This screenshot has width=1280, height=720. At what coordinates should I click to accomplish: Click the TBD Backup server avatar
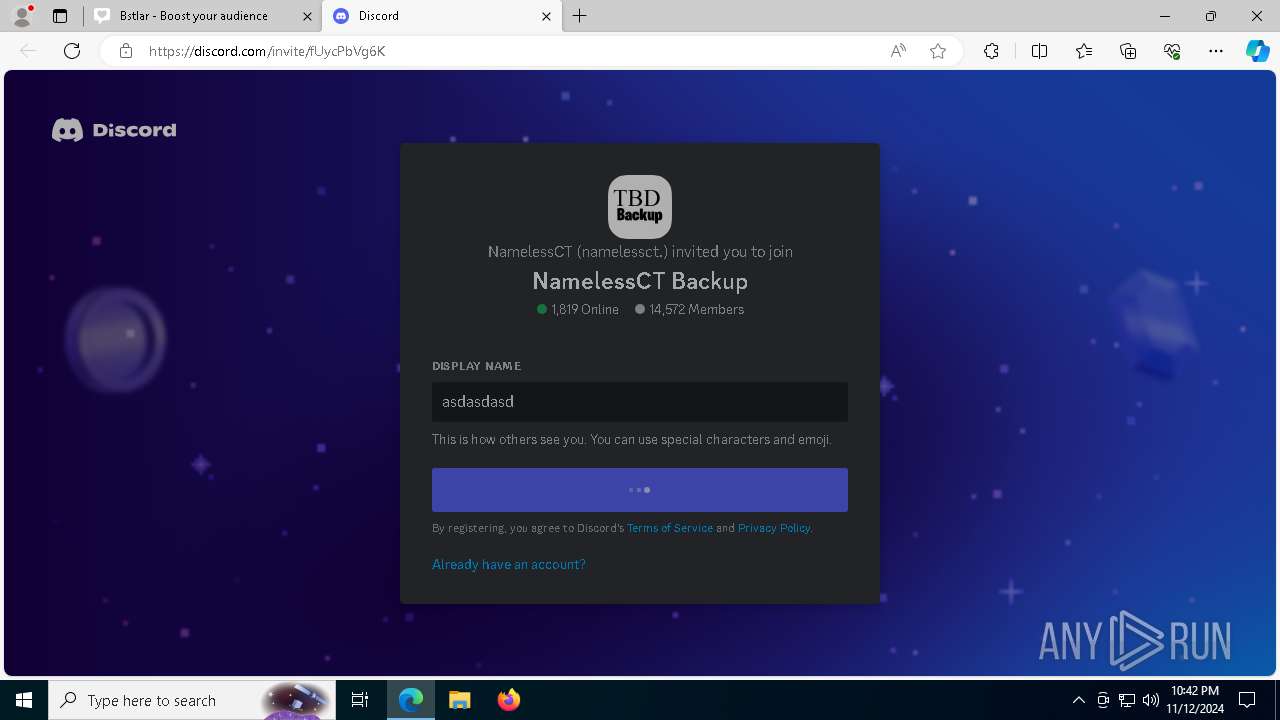point(640,207)
